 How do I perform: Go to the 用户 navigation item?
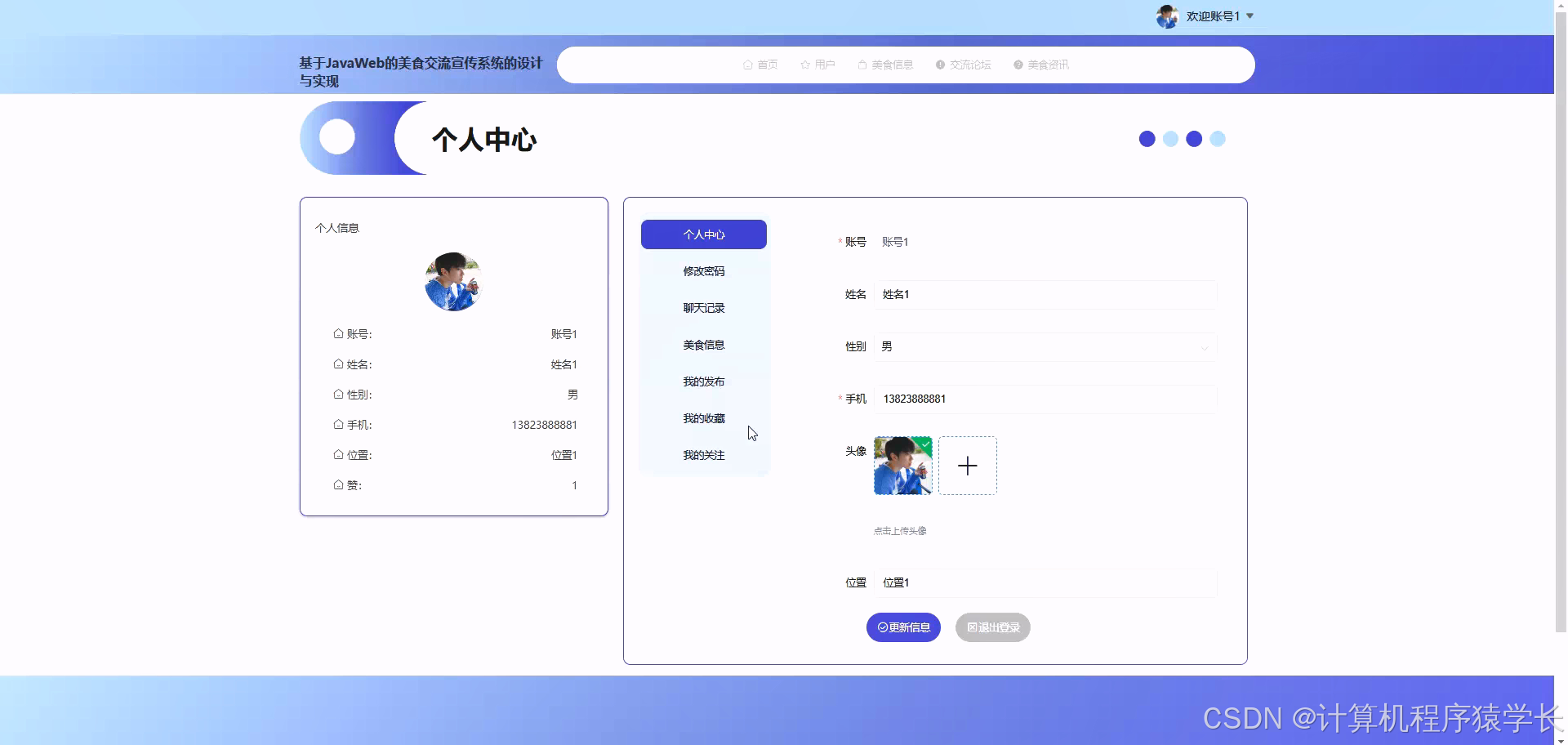pos(817,65)
